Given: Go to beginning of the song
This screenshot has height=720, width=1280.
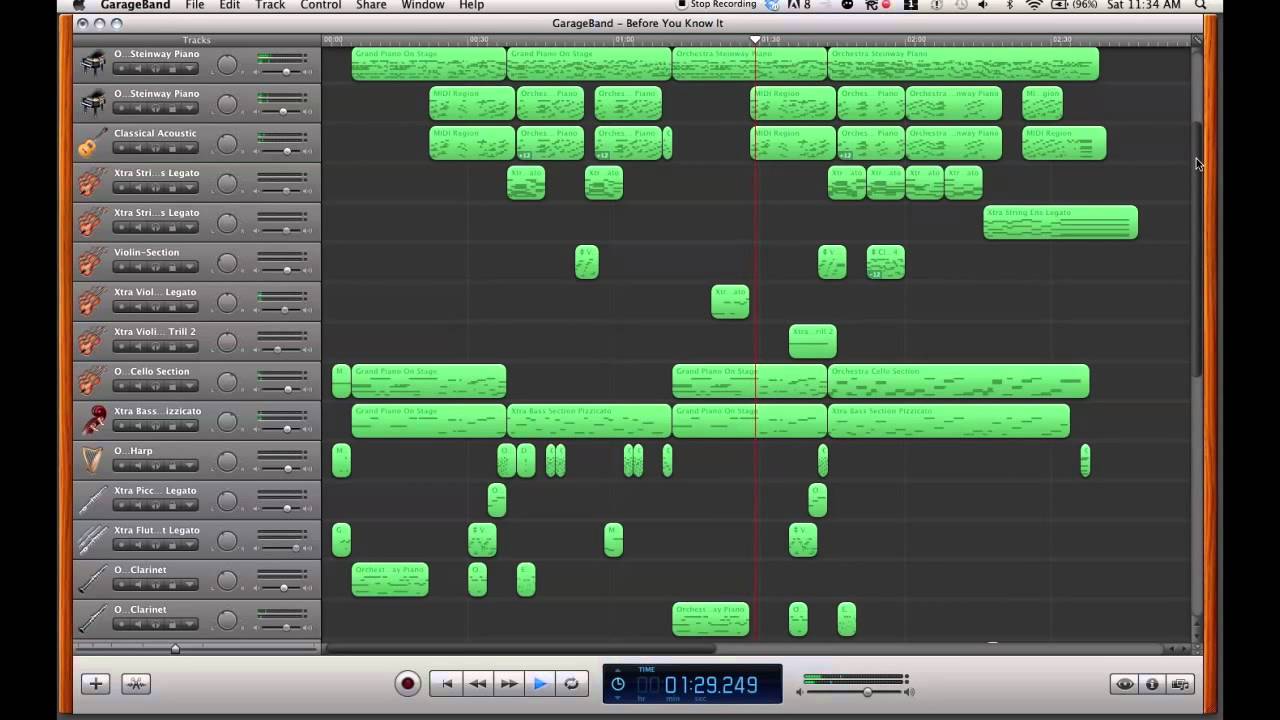Looking at the screenshot, I should tap(446, 684).
